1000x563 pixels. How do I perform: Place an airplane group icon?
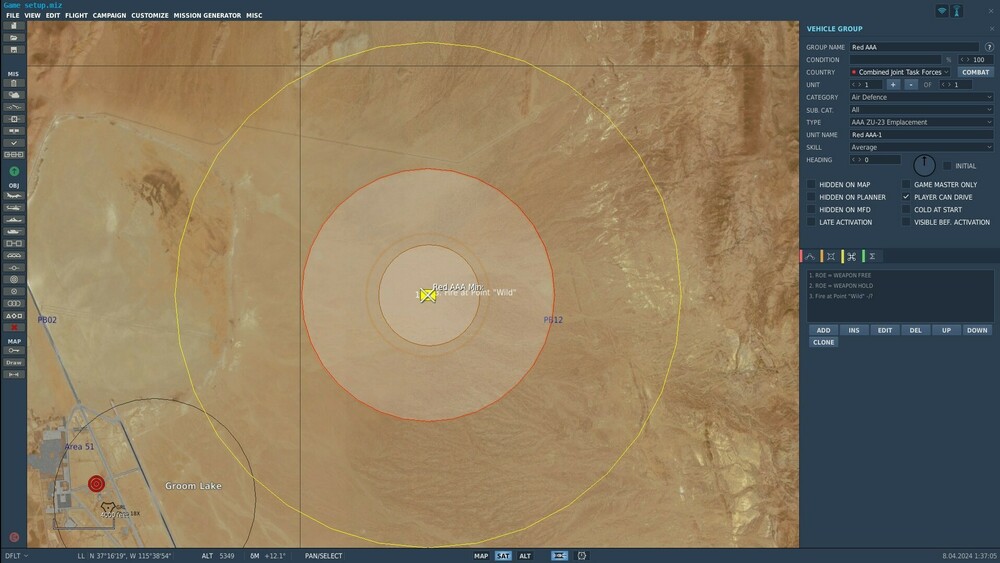pos(14,196)
